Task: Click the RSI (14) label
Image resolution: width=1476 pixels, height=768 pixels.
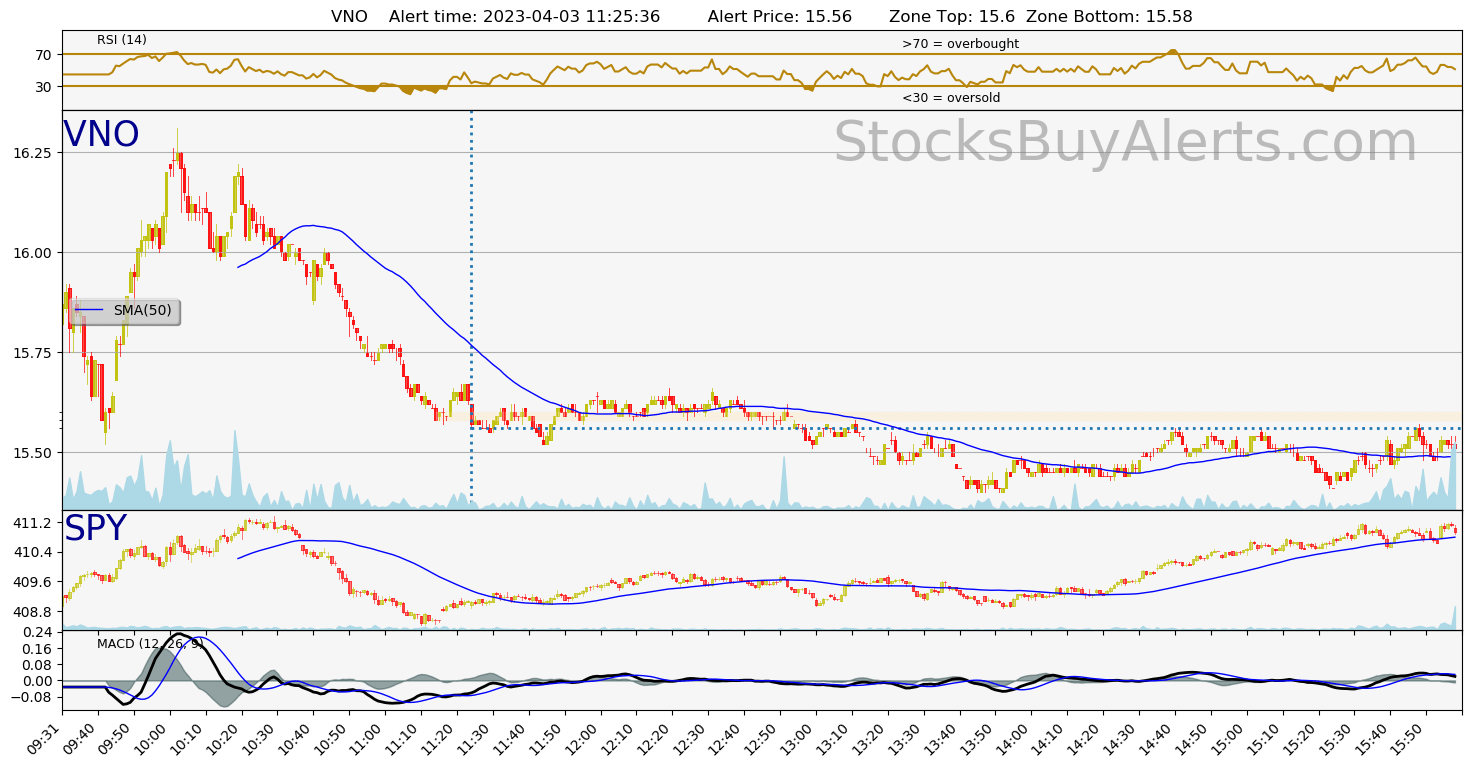Action: (122, 40)
